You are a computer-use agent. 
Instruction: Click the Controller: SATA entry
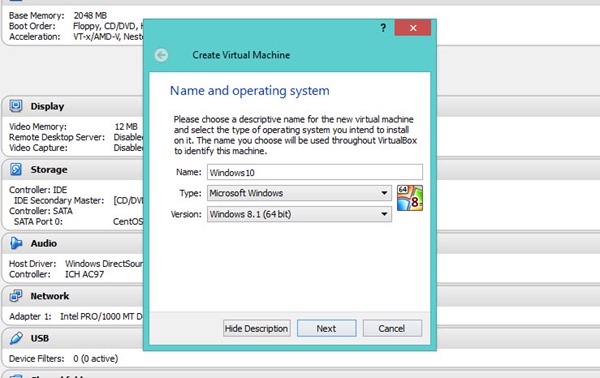[41, 211]
